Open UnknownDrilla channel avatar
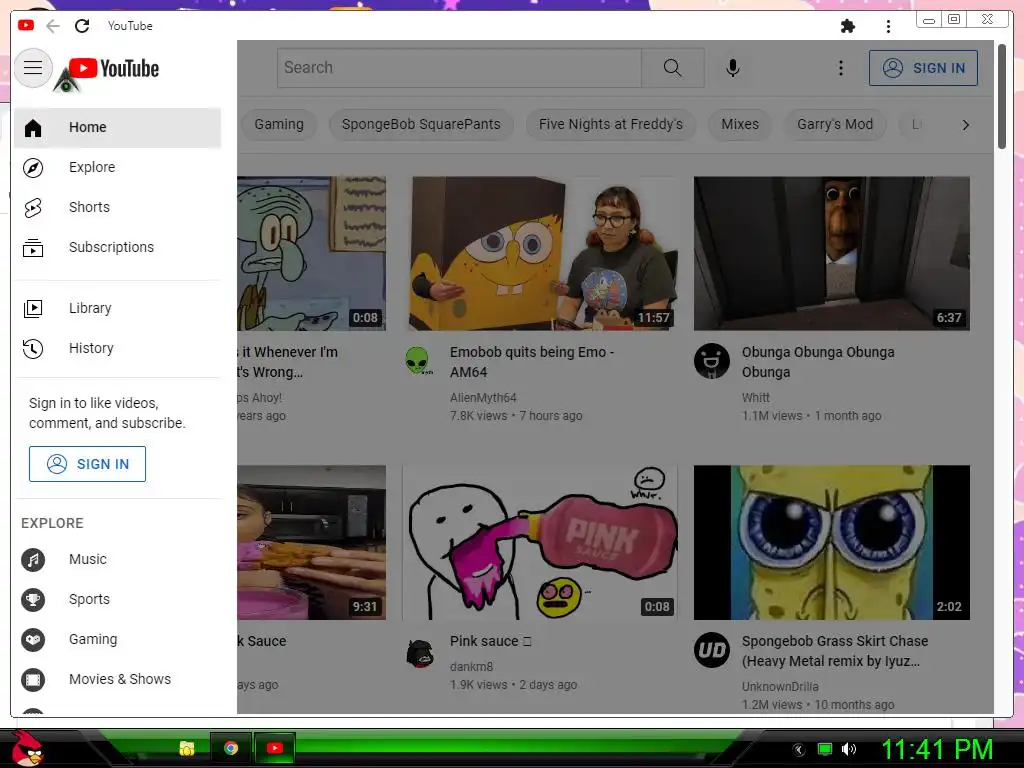Viewport: 1024px width, 768px height. 711,650
